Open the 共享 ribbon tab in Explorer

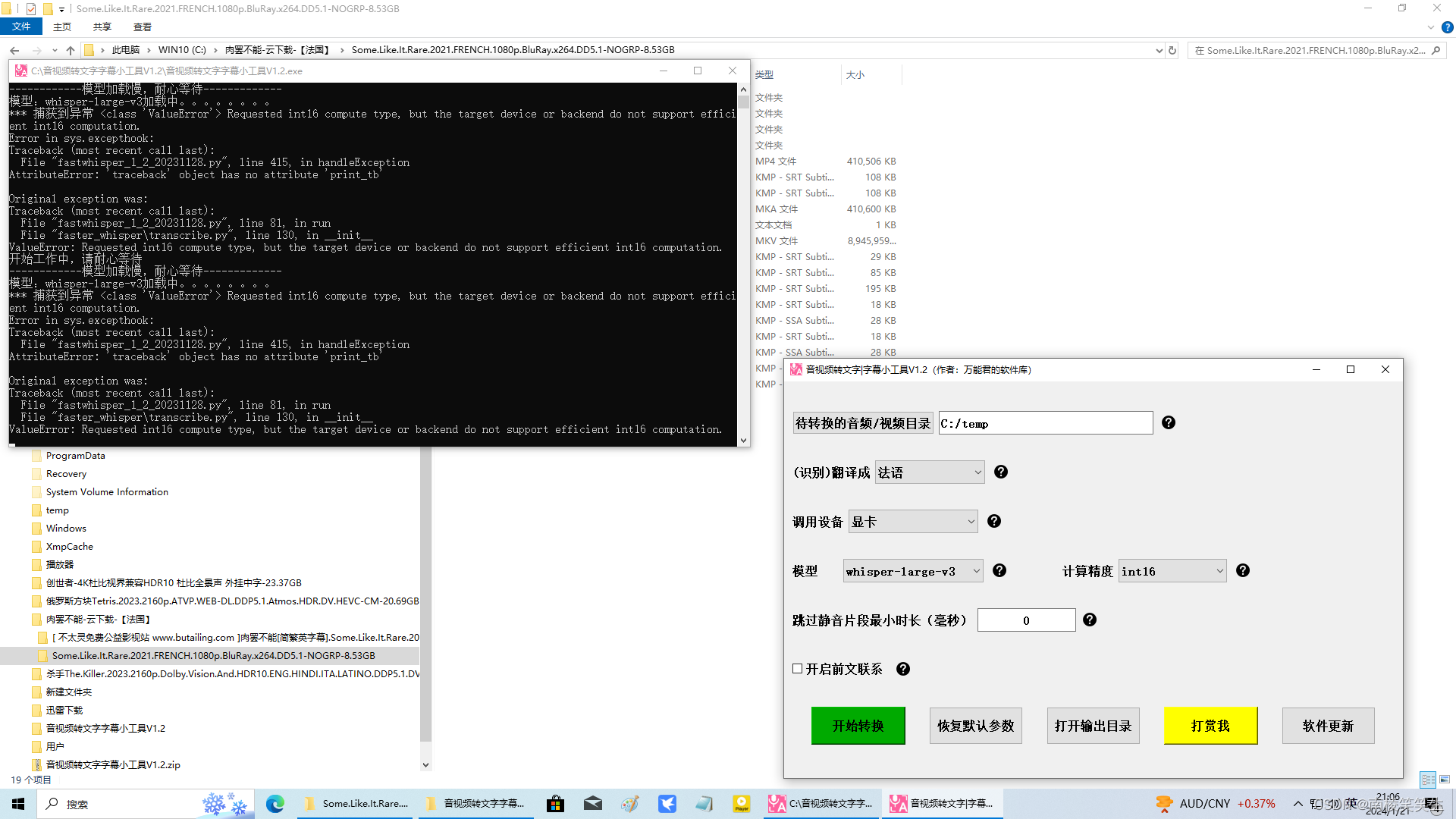pyautogui.click(x=102, y=27)
